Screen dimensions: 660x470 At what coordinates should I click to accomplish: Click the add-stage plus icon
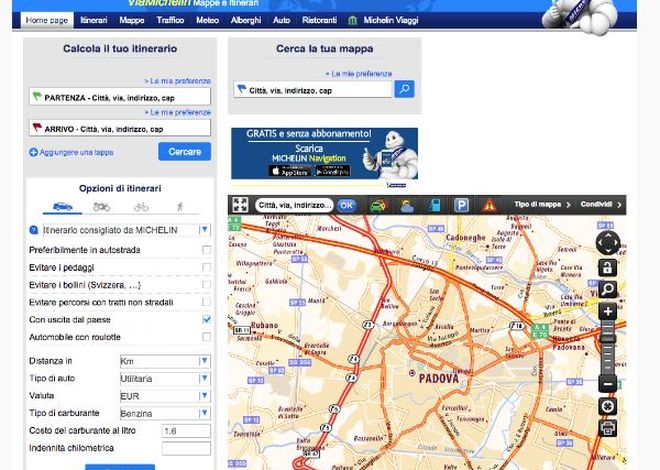34,152
